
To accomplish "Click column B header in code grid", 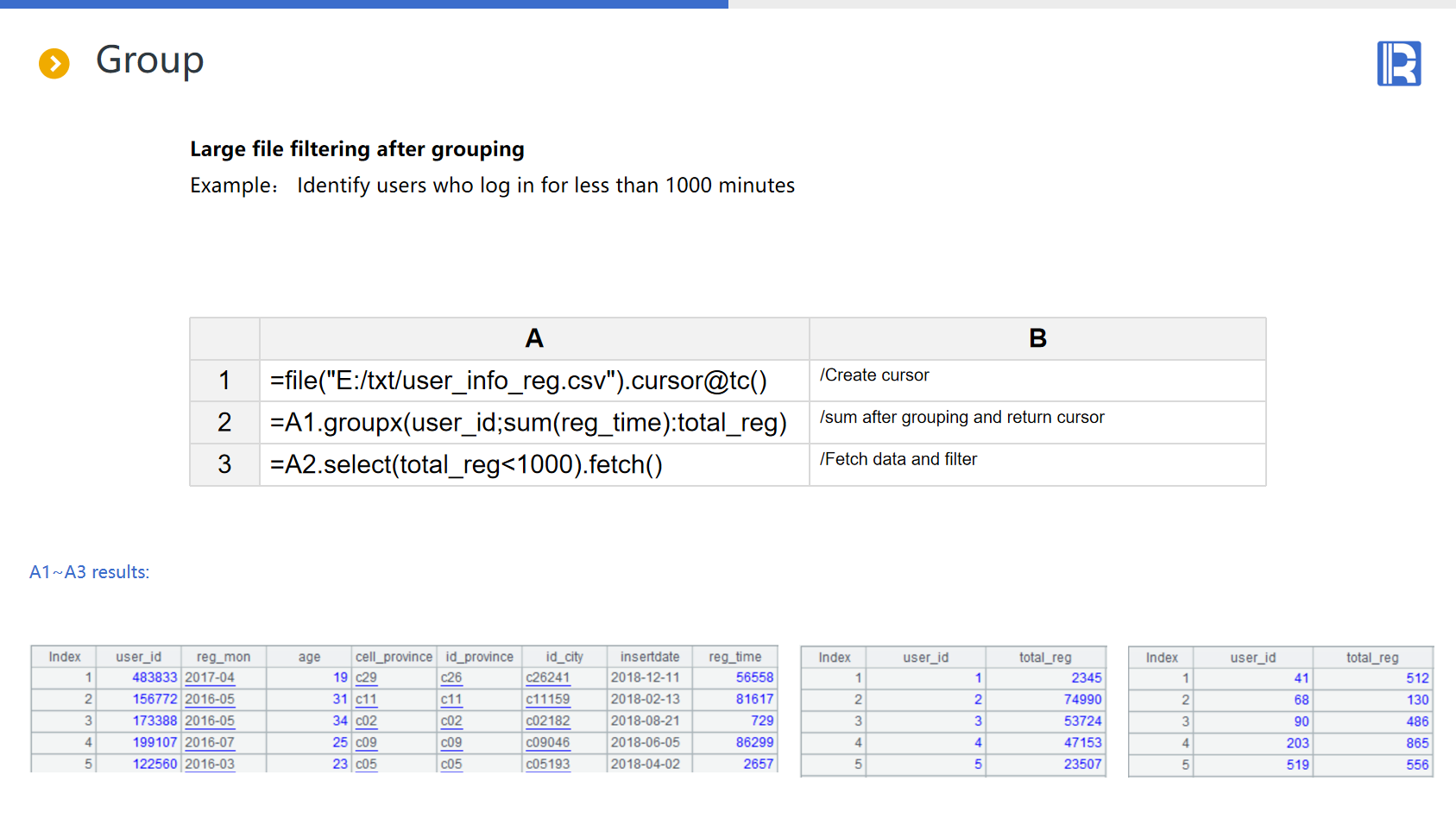I will point(1037,338).
